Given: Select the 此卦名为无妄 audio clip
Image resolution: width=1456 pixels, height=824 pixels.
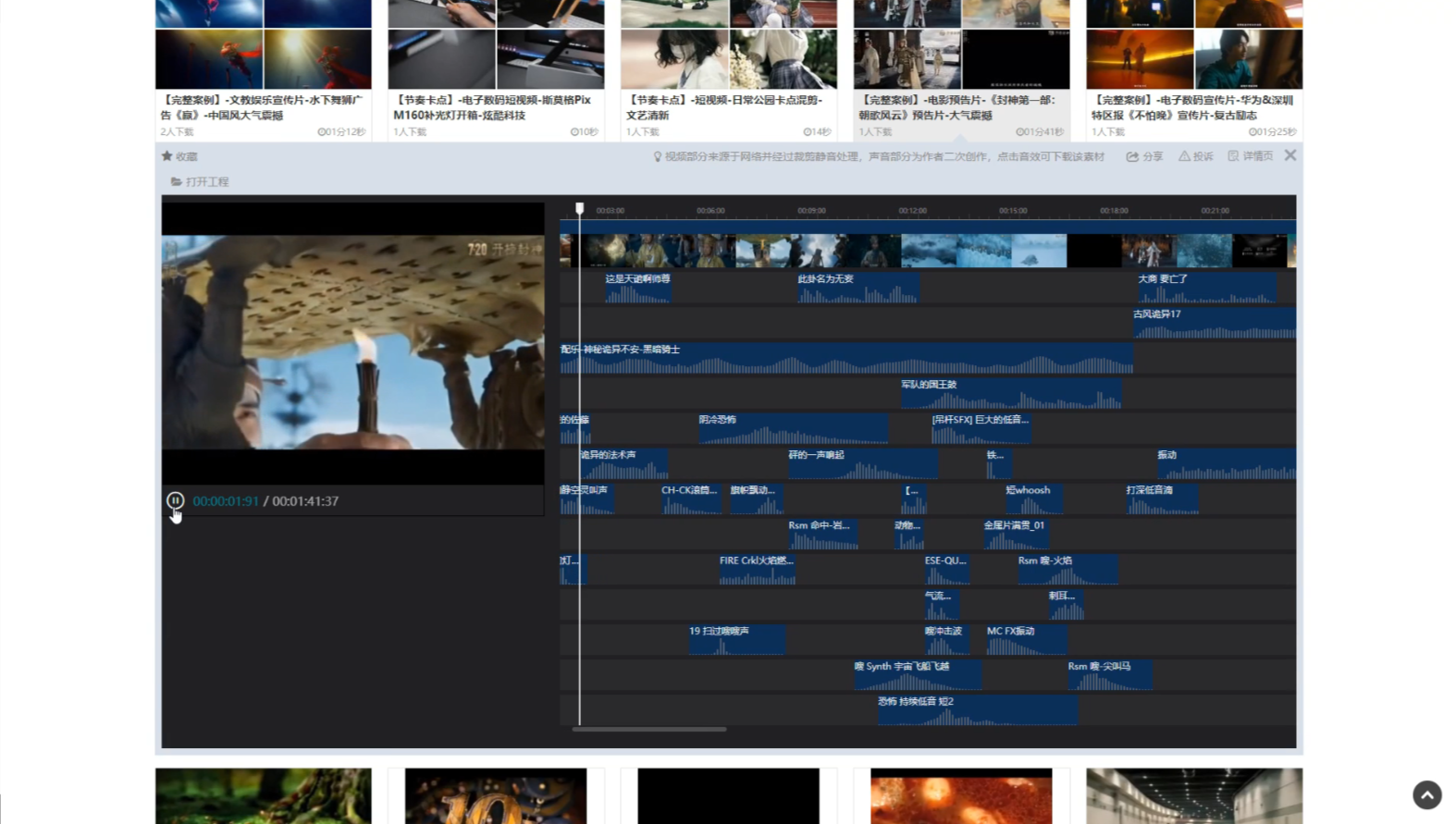Looking at the screenshot, I should coord(858,288).
